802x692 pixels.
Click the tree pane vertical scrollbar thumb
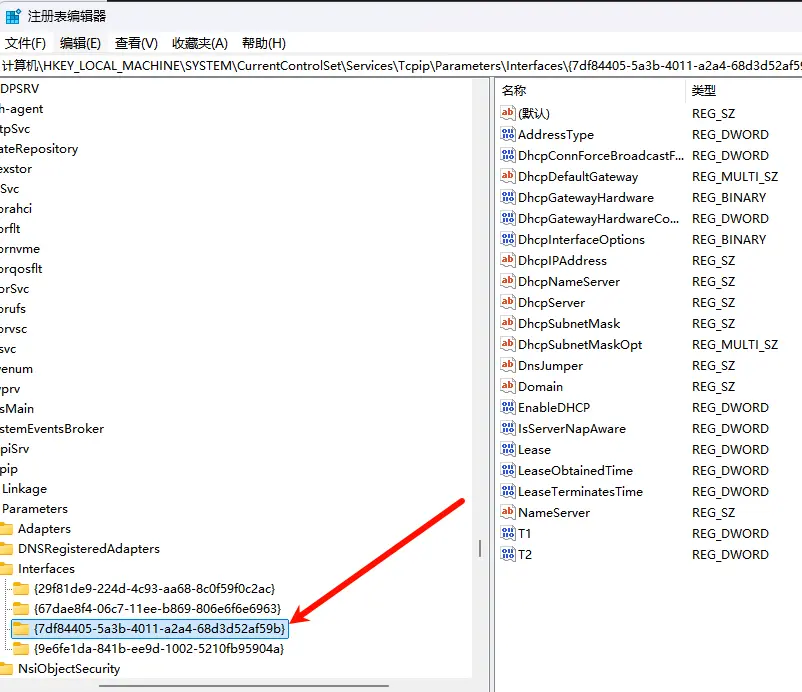[480, 548]
